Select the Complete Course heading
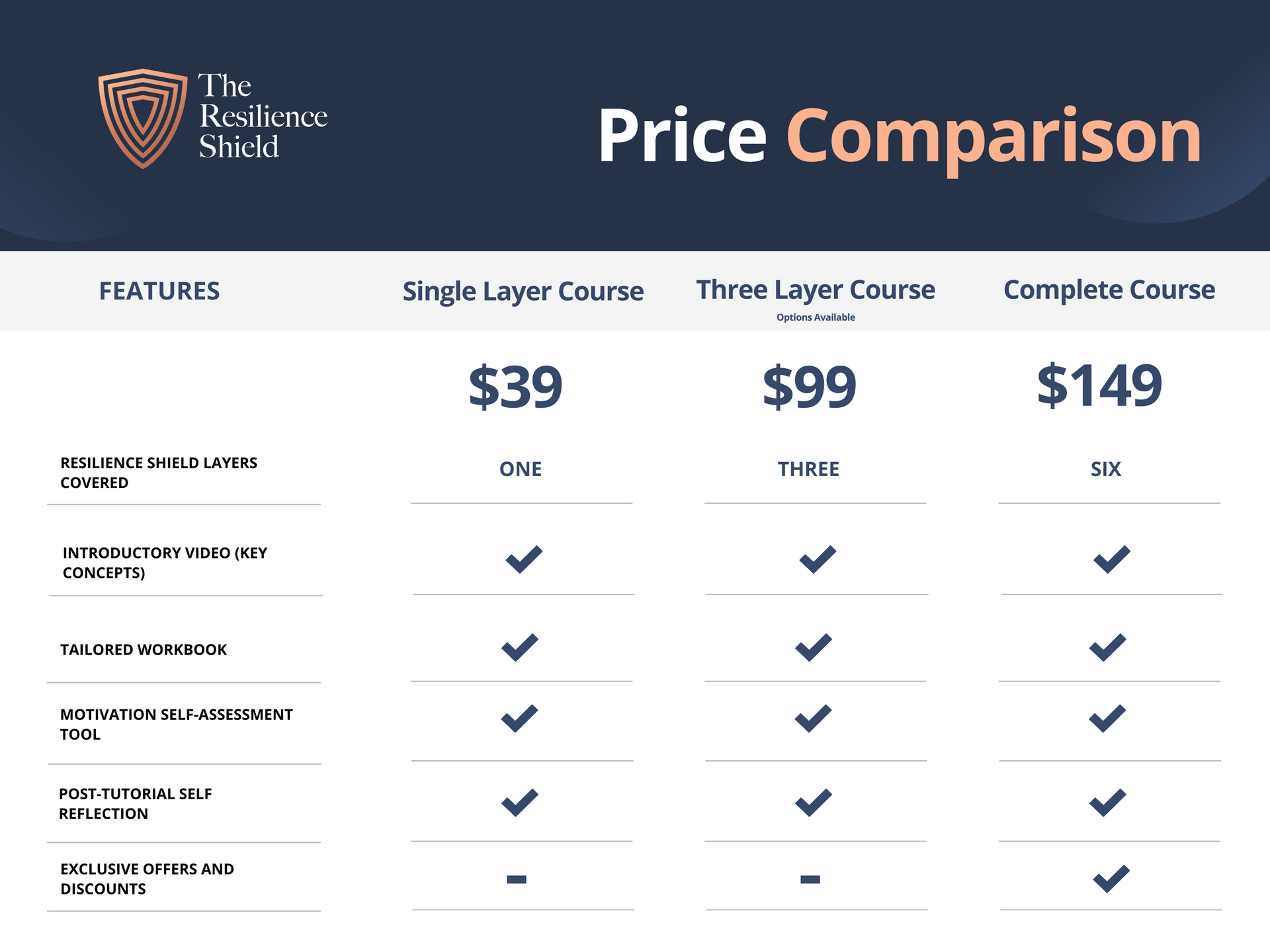 coord(1109,290)
